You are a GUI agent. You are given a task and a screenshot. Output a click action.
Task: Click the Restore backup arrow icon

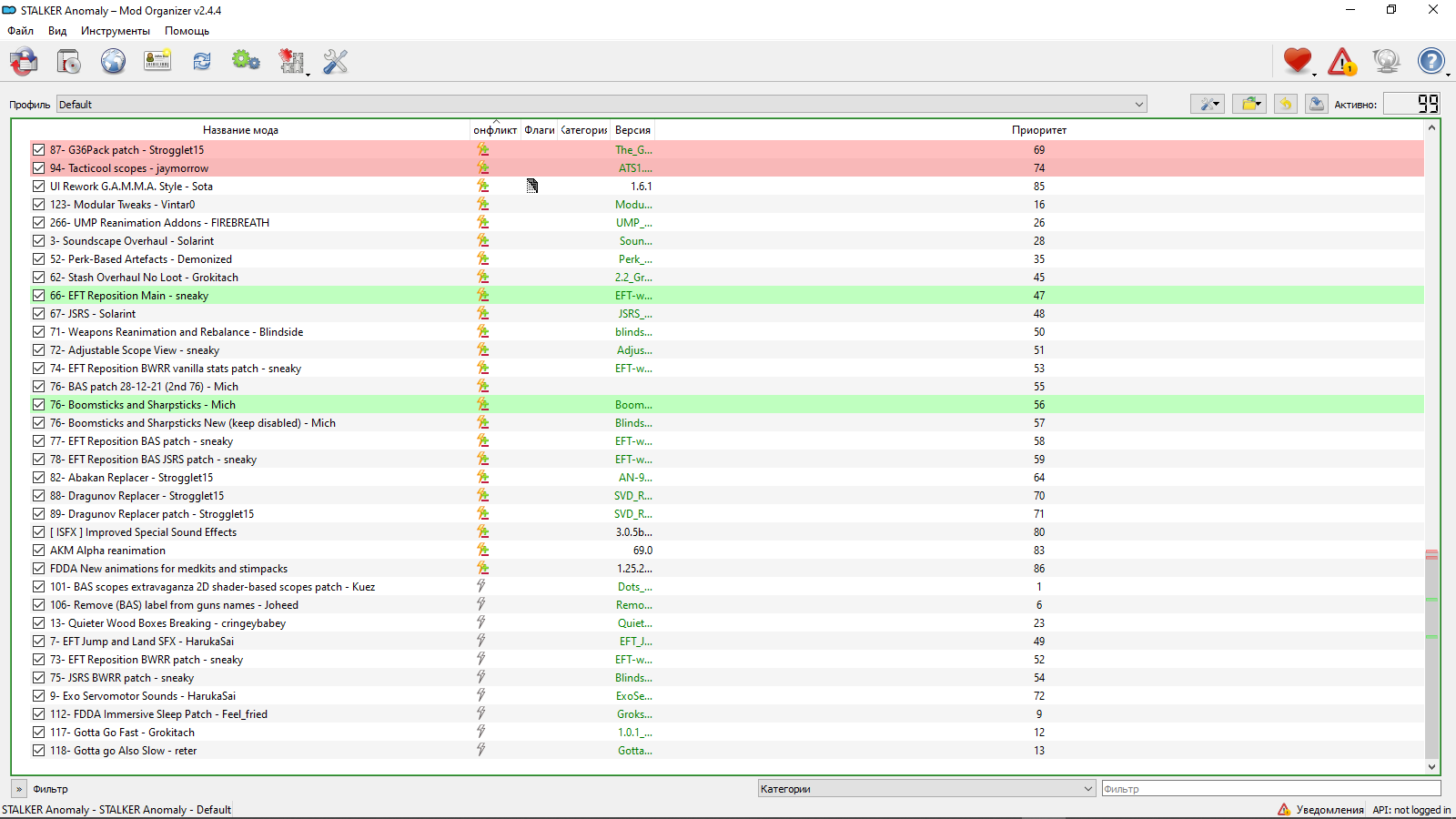pyautogui.click(x=1285, y=104)
